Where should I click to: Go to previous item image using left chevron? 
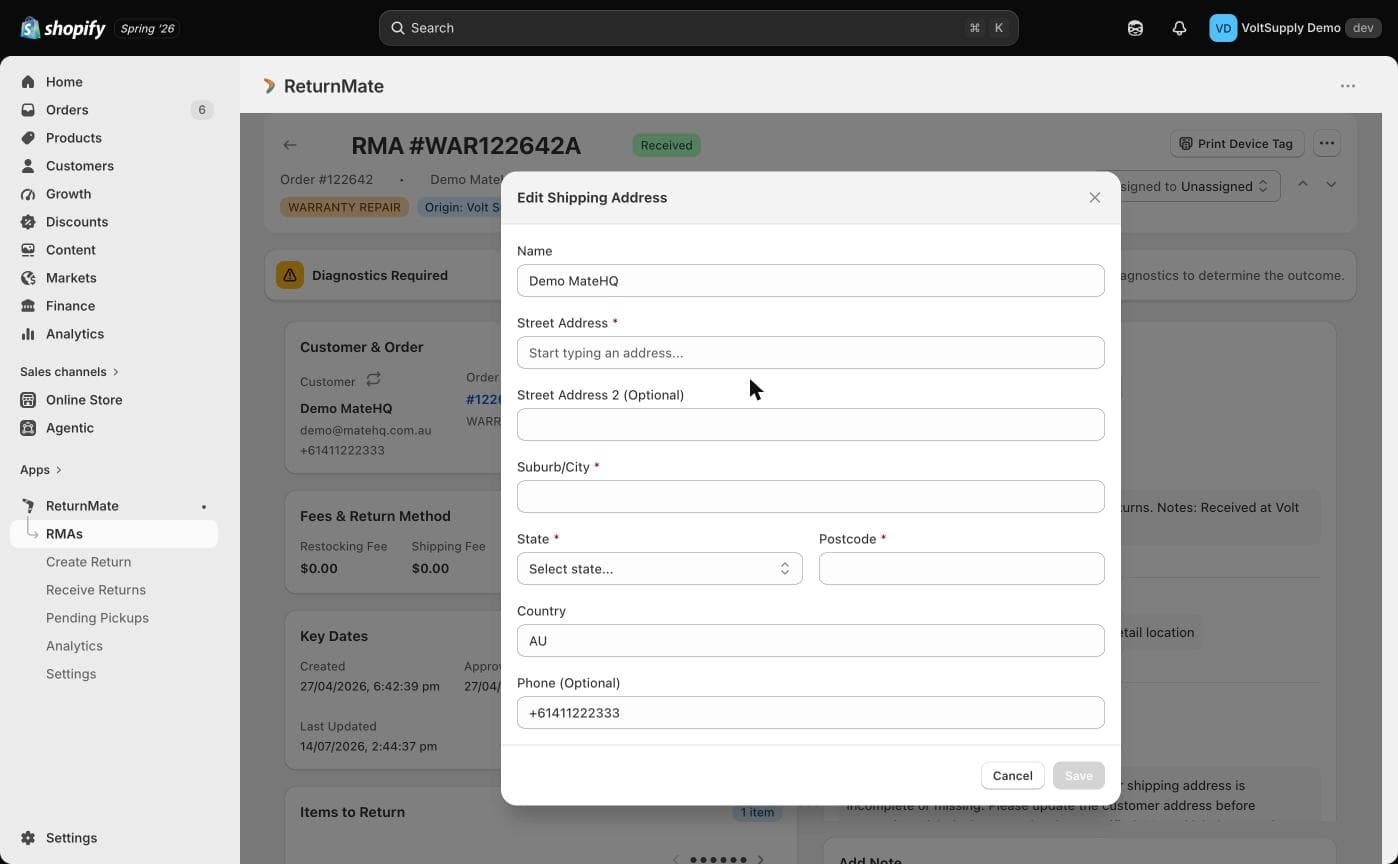point(676,859)
